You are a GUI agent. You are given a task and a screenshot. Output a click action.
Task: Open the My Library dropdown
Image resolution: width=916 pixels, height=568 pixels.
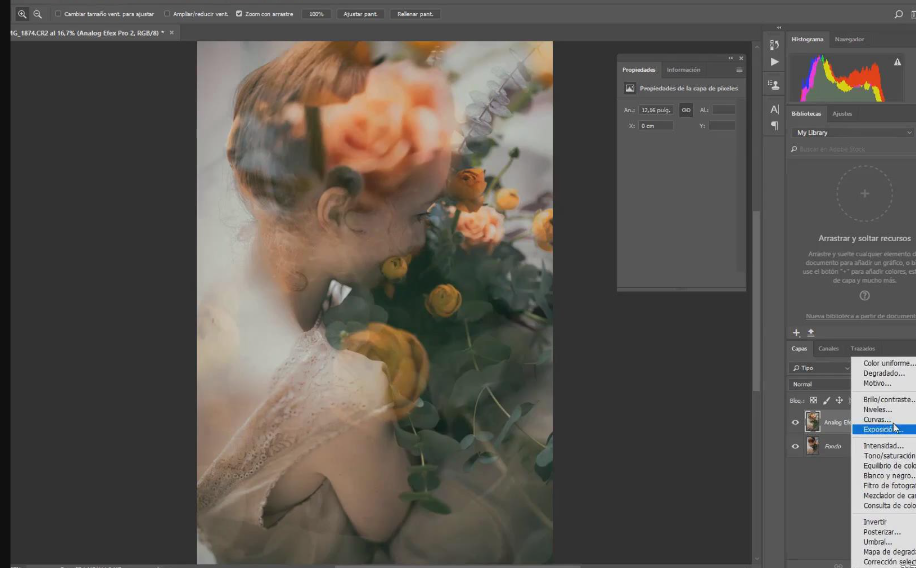tap(852, 132)
